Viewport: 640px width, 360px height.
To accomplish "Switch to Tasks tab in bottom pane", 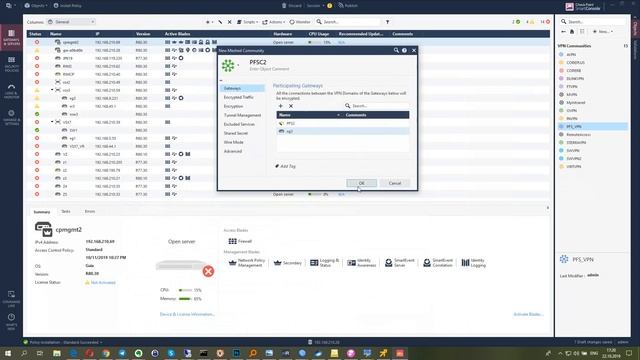I will (66, 211).
